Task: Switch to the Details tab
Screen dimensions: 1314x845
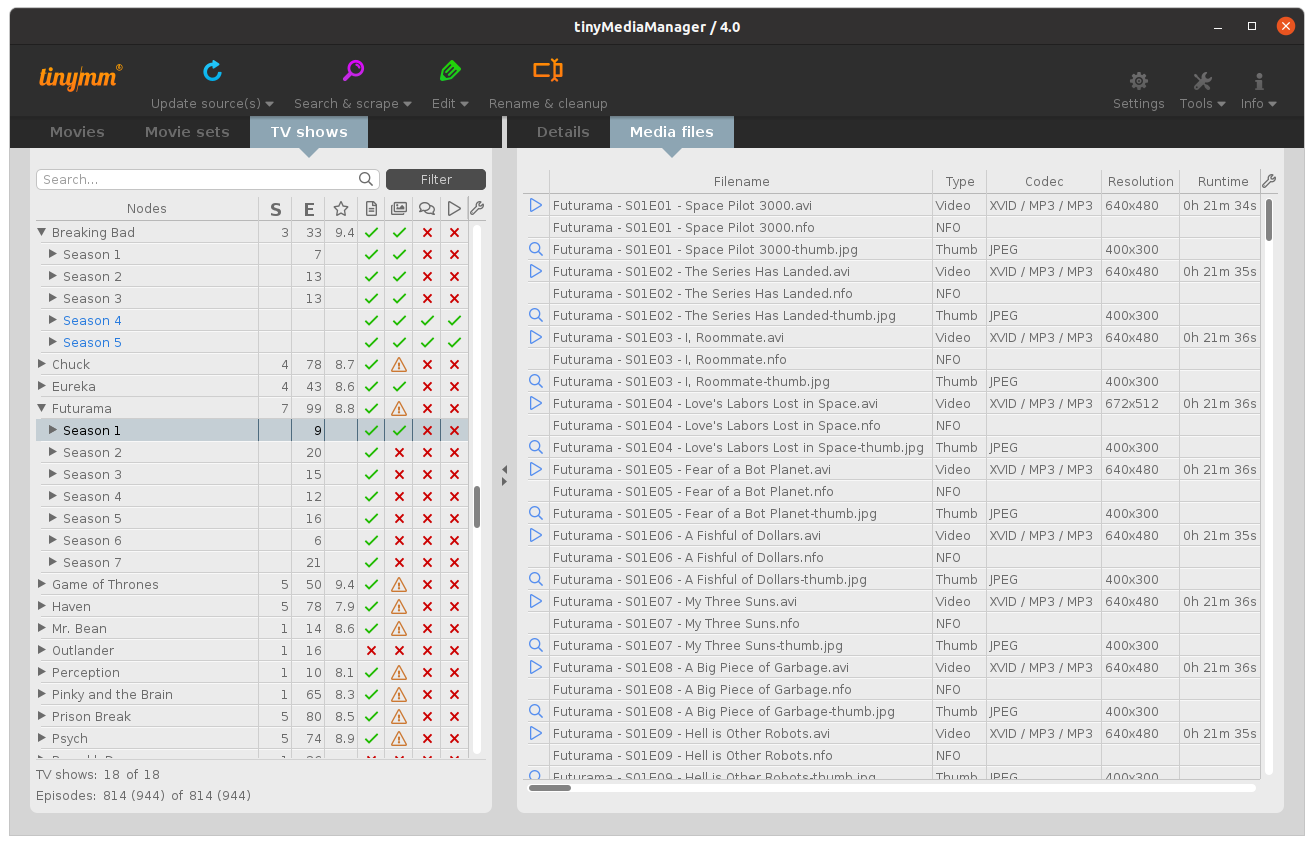Action: 563,132
